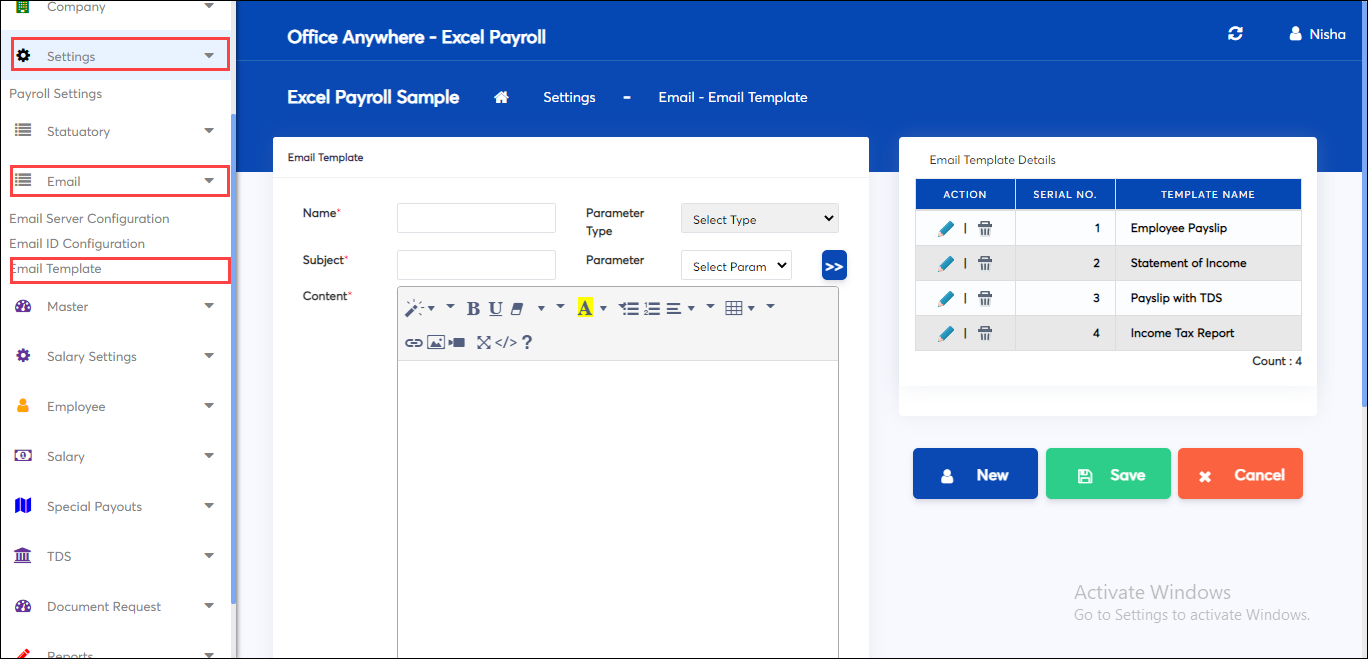Screen dimensions: 1368x659
Task: Focus the Name input field
Action: (476, 218)
